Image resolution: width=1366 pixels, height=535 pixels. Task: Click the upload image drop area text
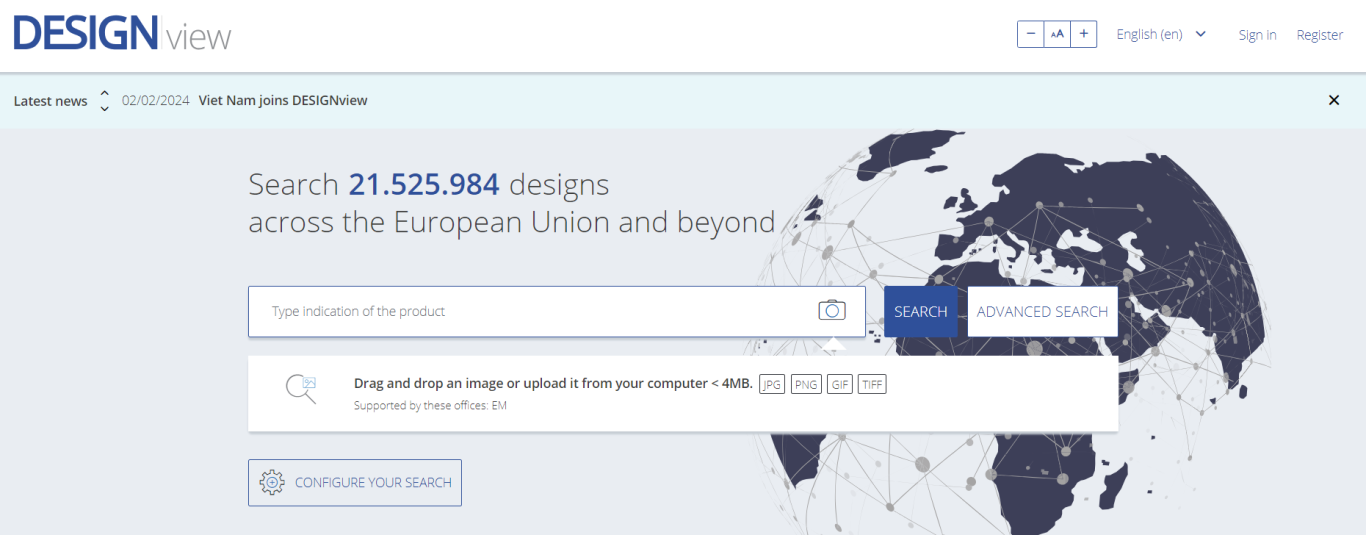[x=553, y=383]
